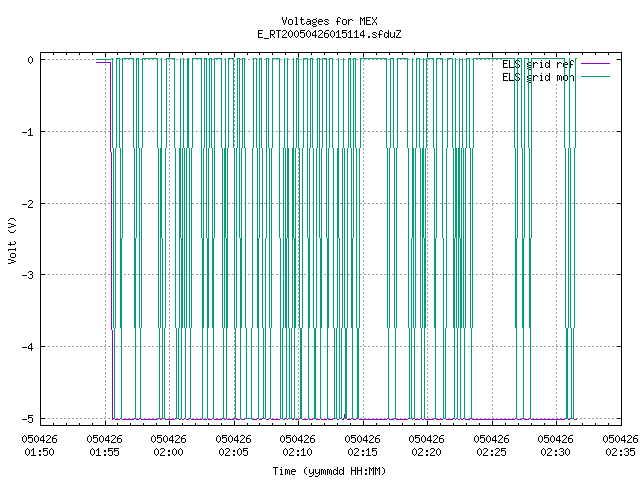The width and height of the screenshot is (640, 480).
Task: Click the y-axis tick label 0
Action: pos(31,60)
